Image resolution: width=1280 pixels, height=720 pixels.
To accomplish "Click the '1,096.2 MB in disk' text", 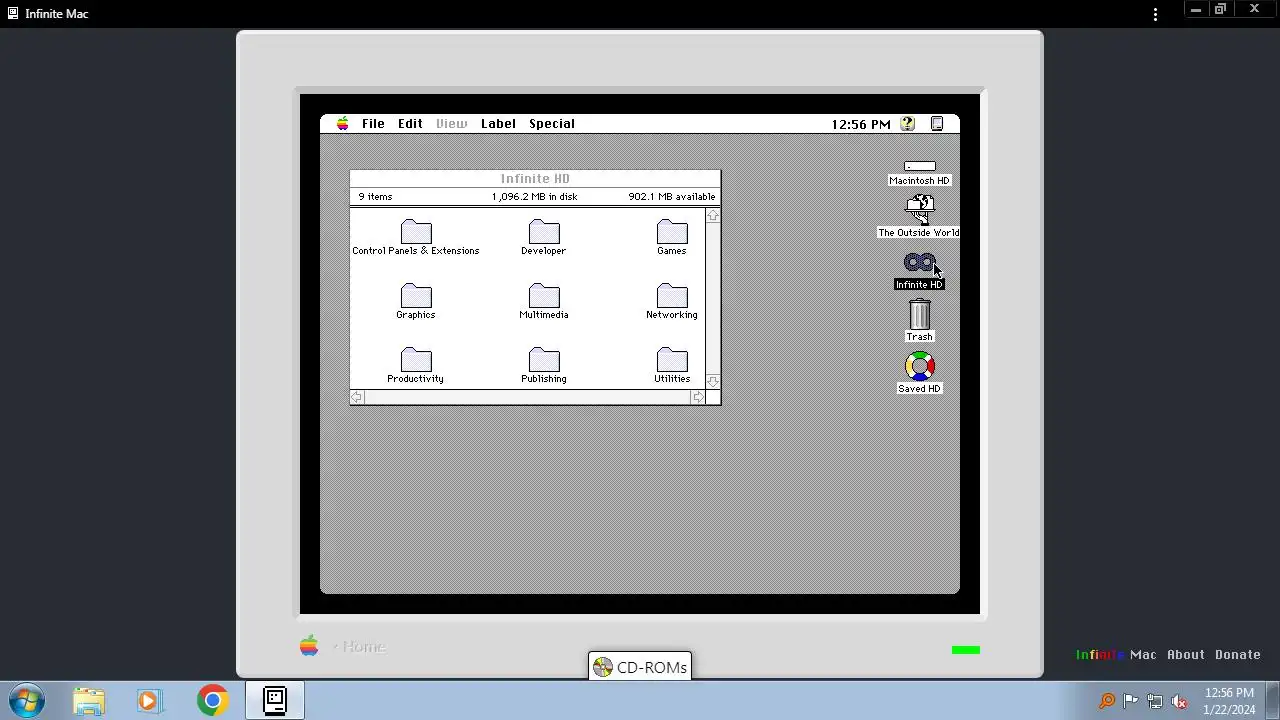I will (x=535, y=197).
